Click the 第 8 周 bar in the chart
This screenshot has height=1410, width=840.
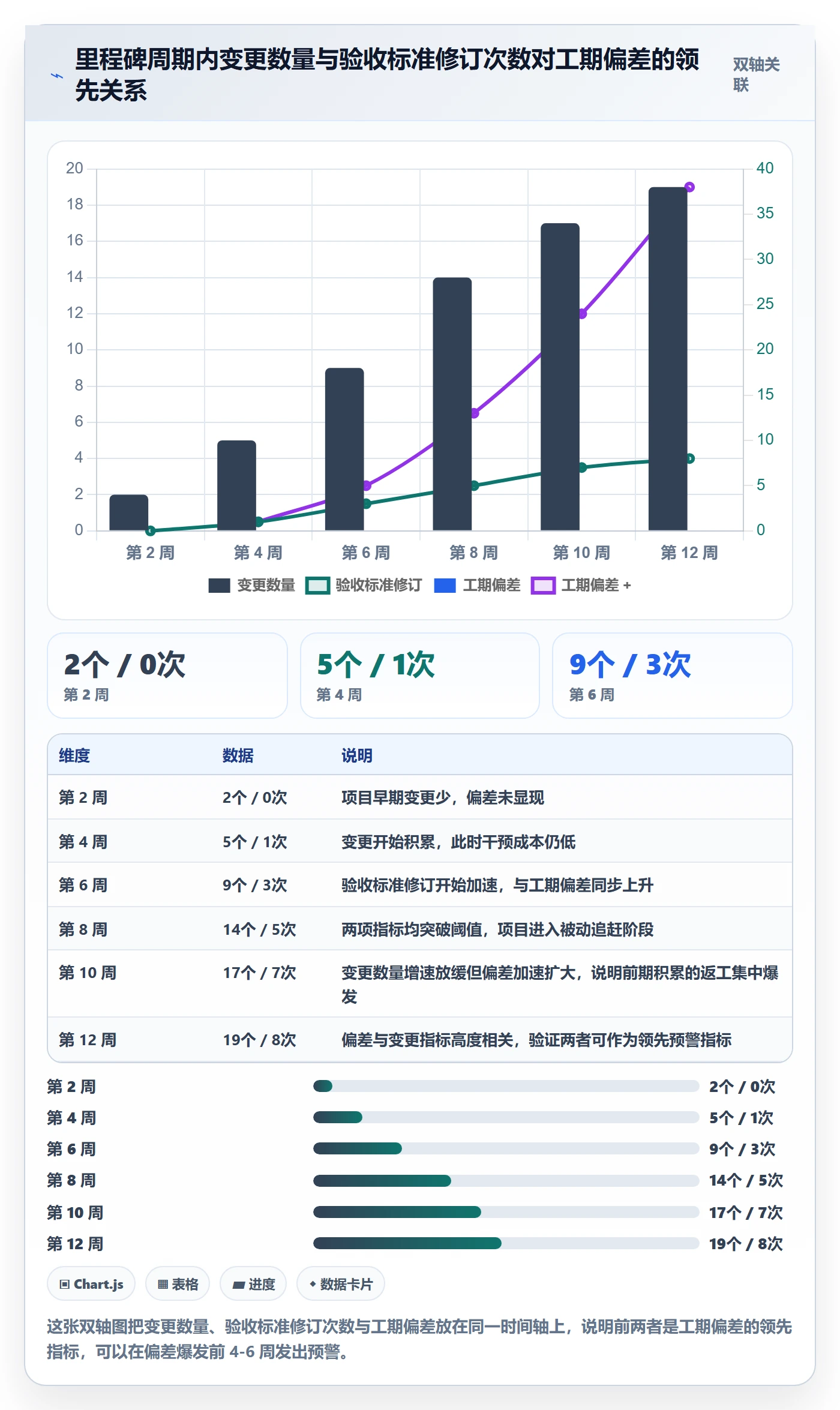coord(452,404)
